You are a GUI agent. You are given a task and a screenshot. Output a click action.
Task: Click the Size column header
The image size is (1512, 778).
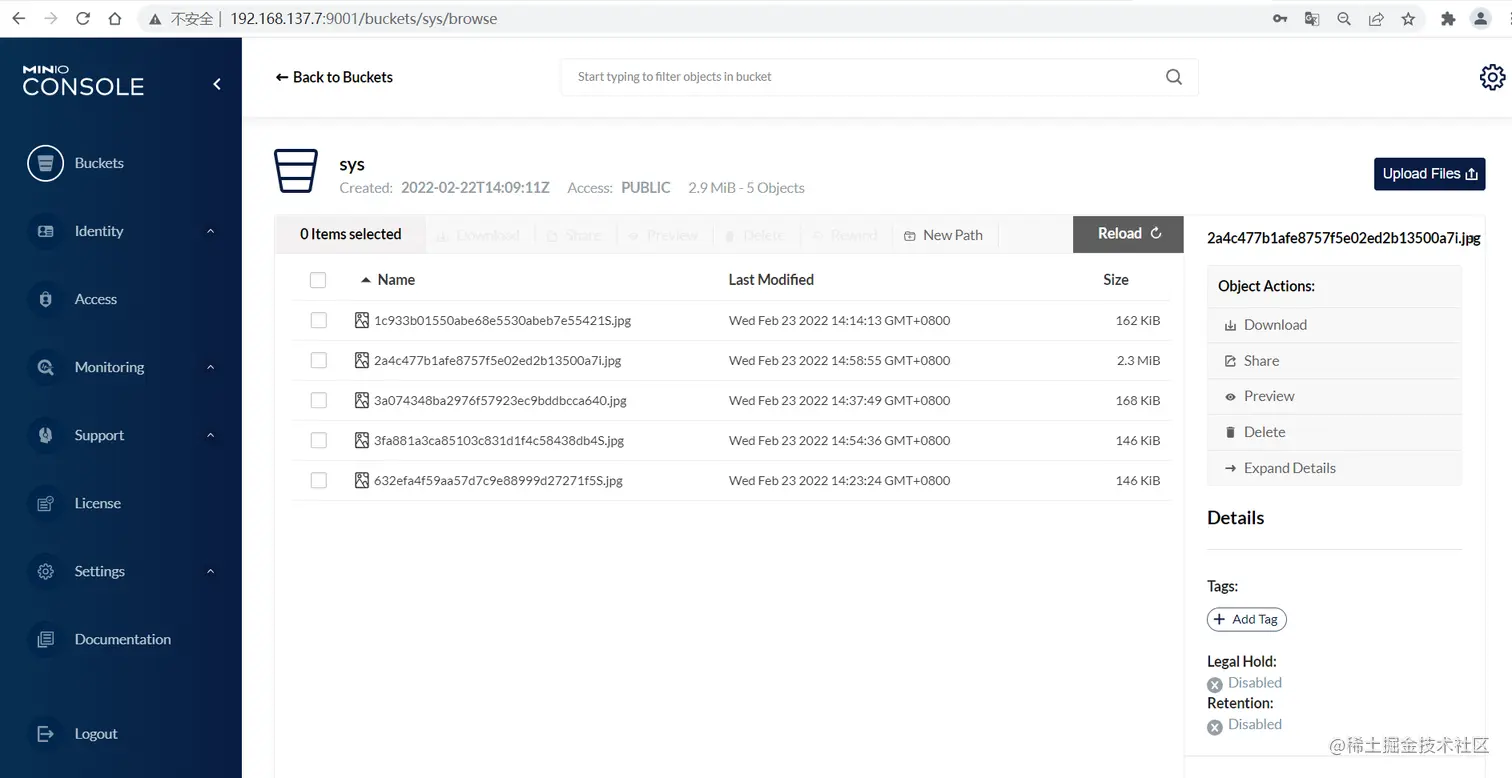pos(1116,280)
